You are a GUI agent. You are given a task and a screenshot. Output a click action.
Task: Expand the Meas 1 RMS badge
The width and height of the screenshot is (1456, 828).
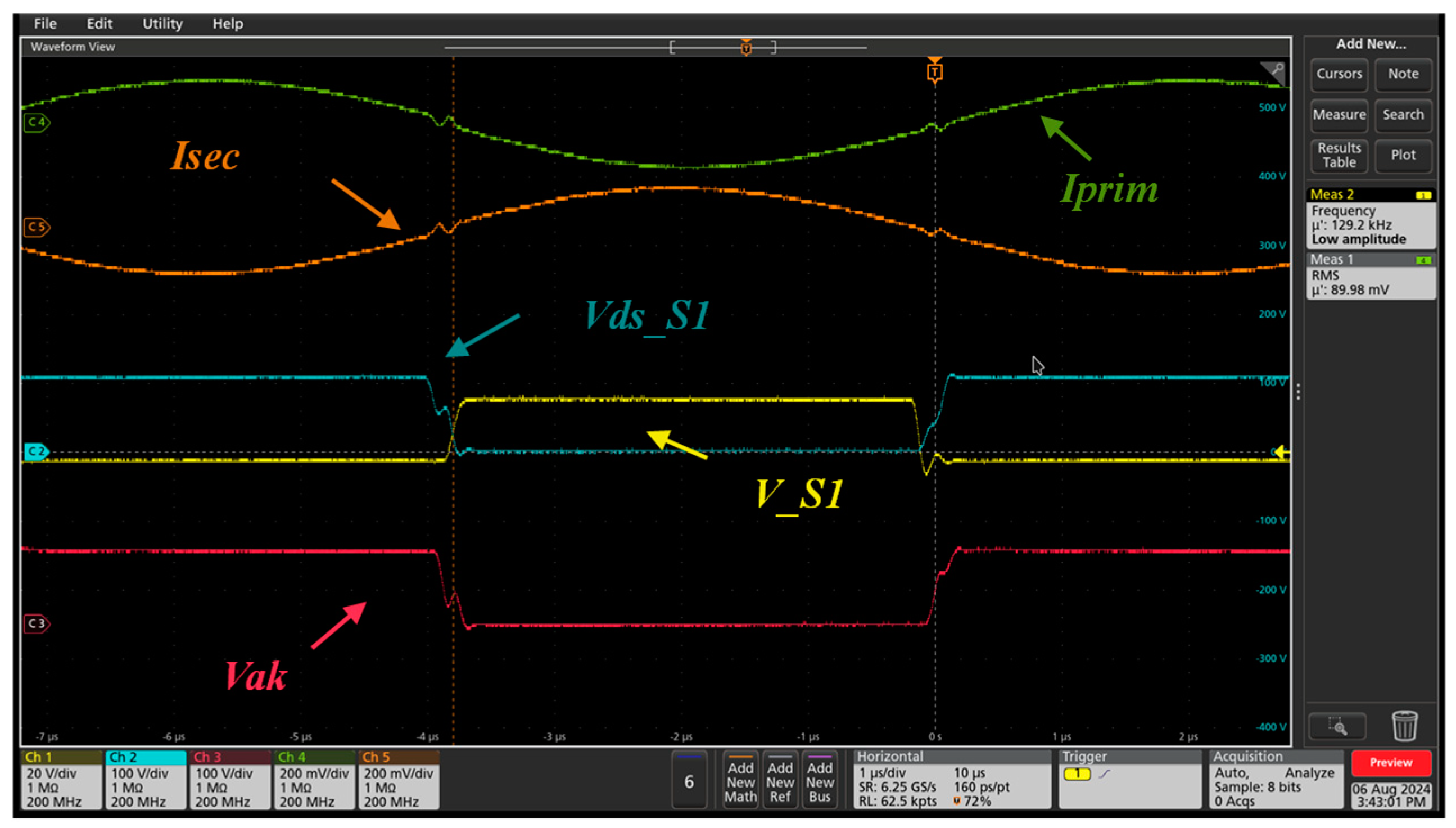1371,276
